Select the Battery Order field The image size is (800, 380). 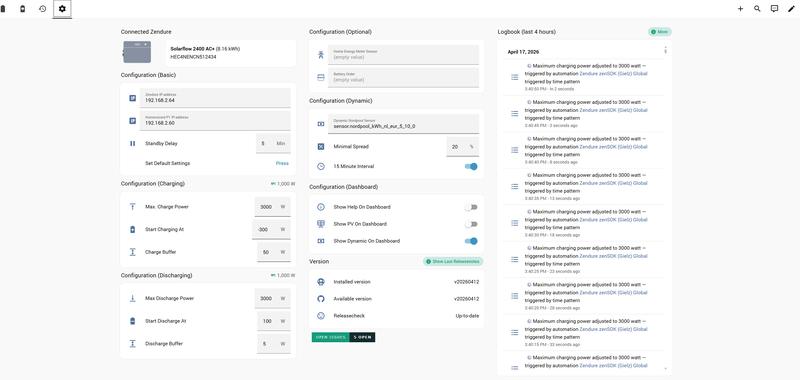click(x=403, y=78)
